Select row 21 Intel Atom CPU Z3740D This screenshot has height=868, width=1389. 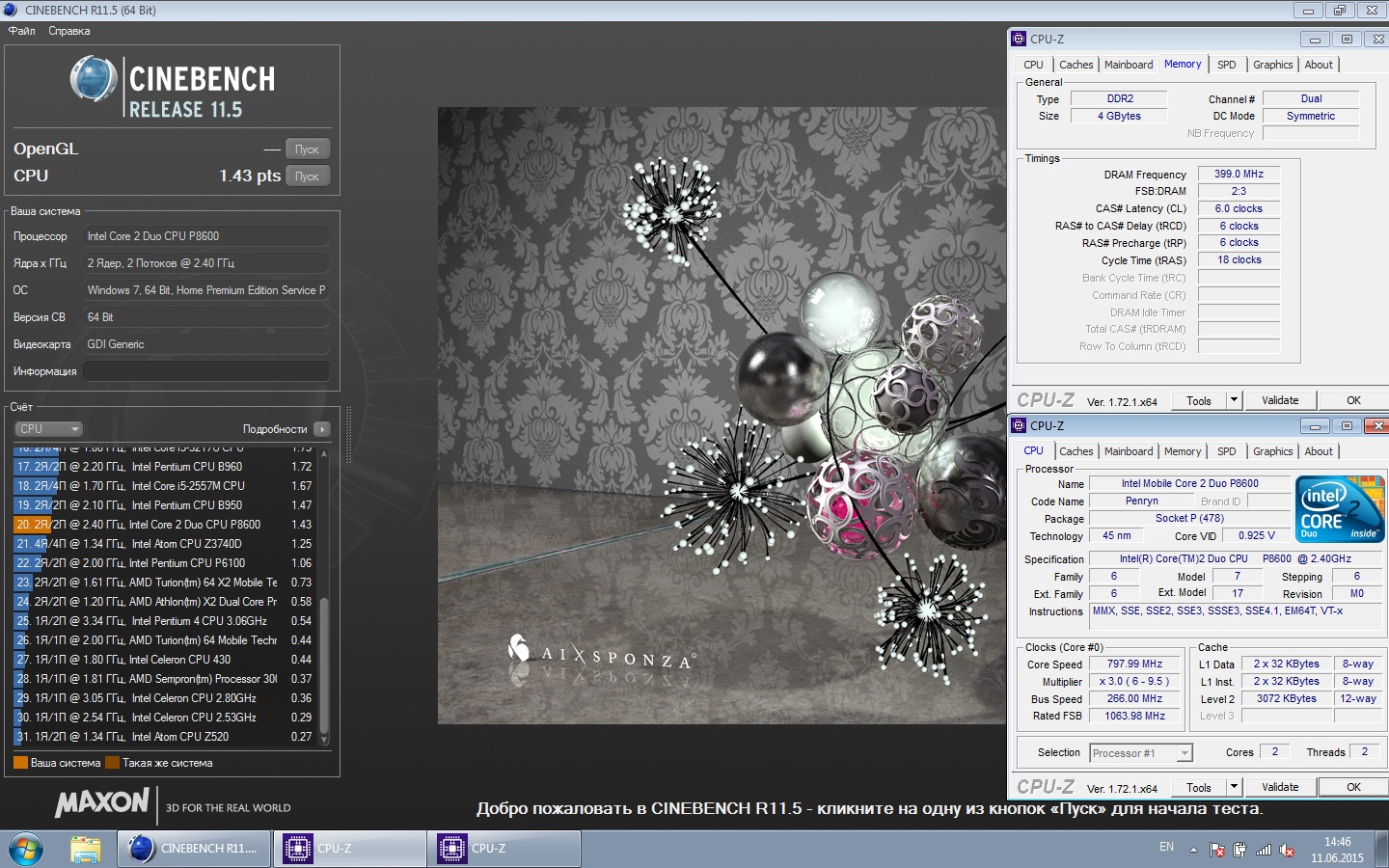(164, 544)
